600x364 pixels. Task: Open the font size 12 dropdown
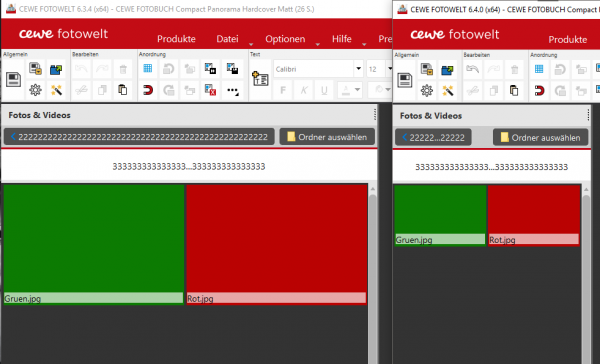389,69
